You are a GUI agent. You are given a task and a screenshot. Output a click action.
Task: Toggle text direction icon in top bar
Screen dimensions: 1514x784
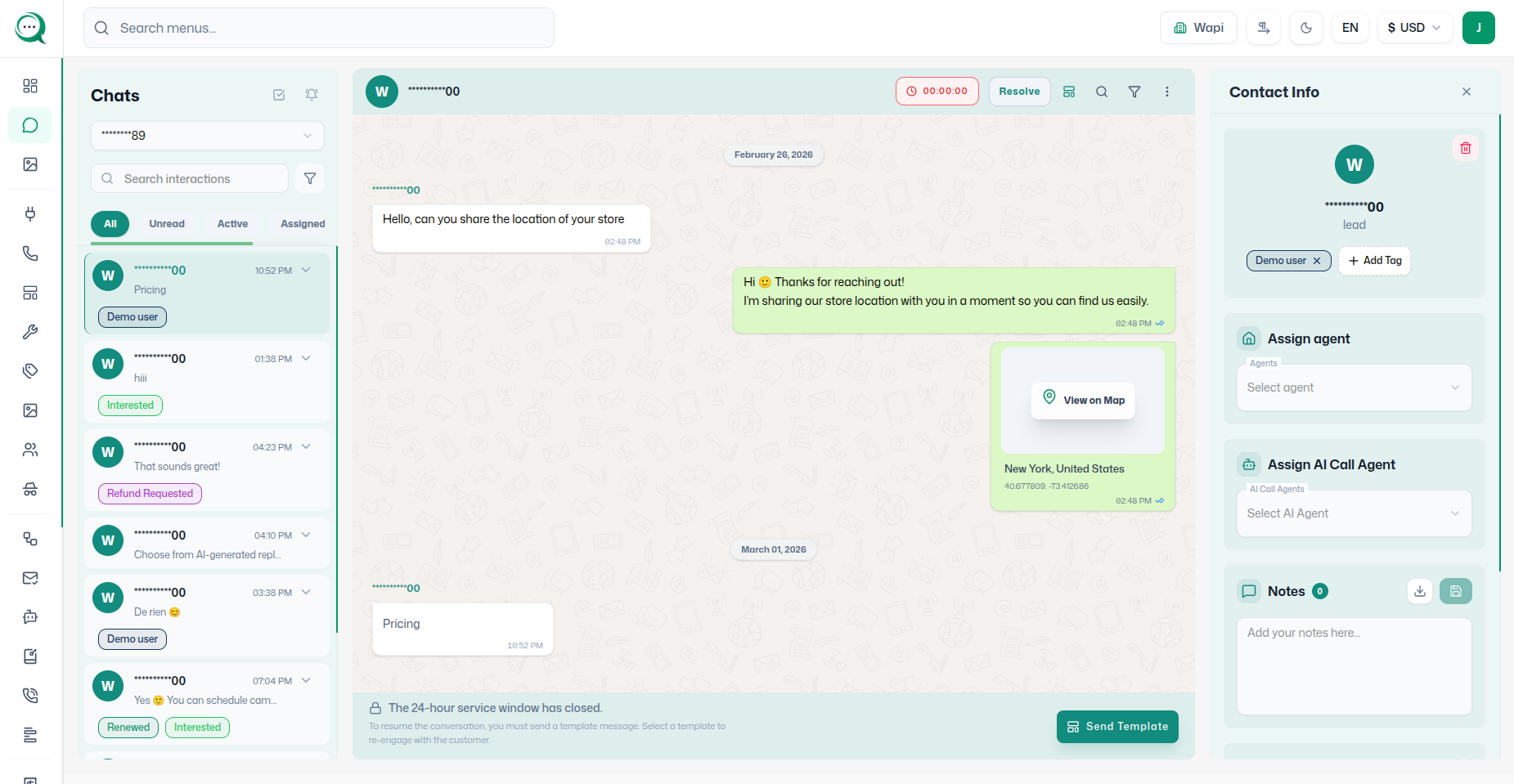point(1264,28)
